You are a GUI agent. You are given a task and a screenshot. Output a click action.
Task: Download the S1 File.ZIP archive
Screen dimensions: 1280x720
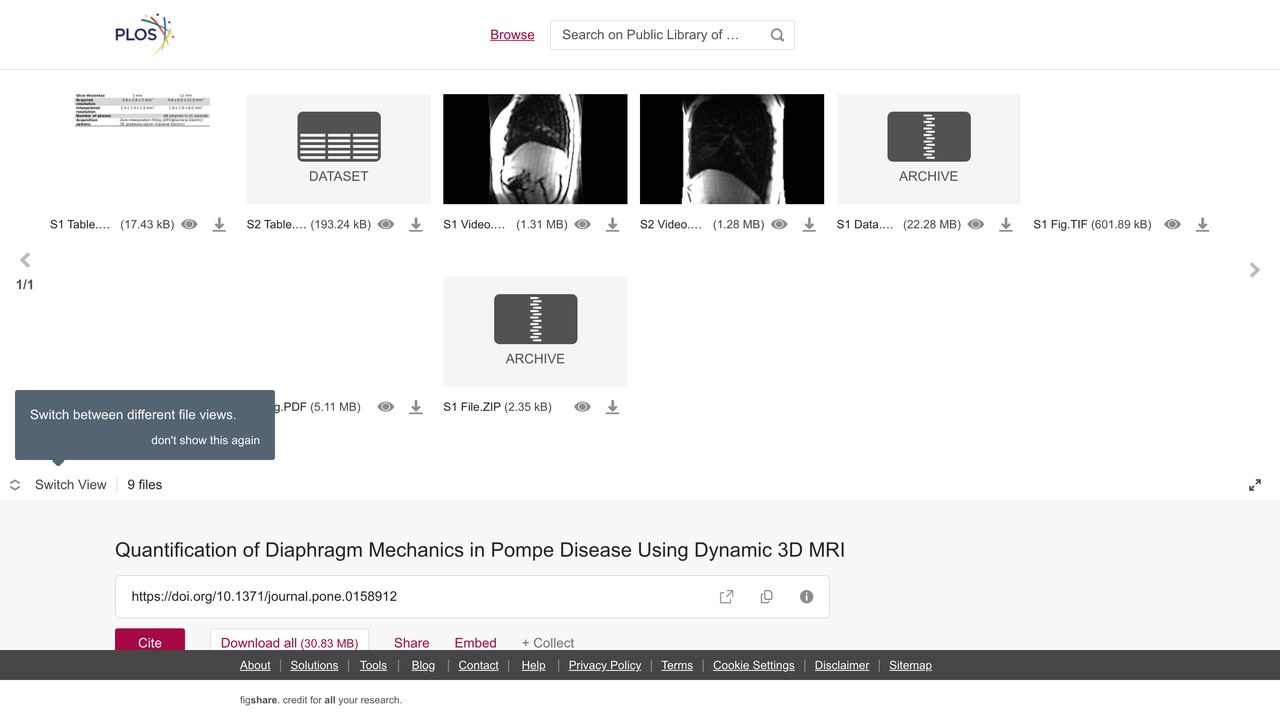tap(613, 407)
